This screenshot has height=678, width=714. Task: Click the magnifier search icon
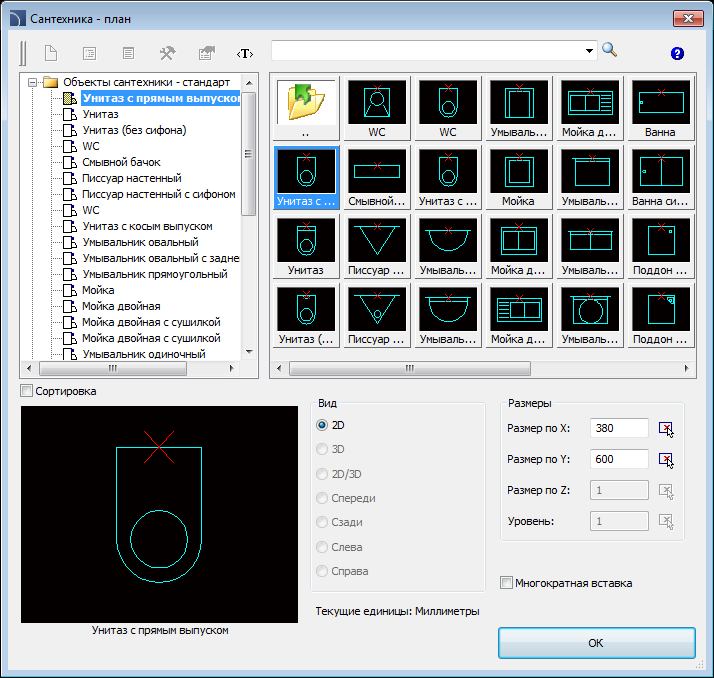609,50
